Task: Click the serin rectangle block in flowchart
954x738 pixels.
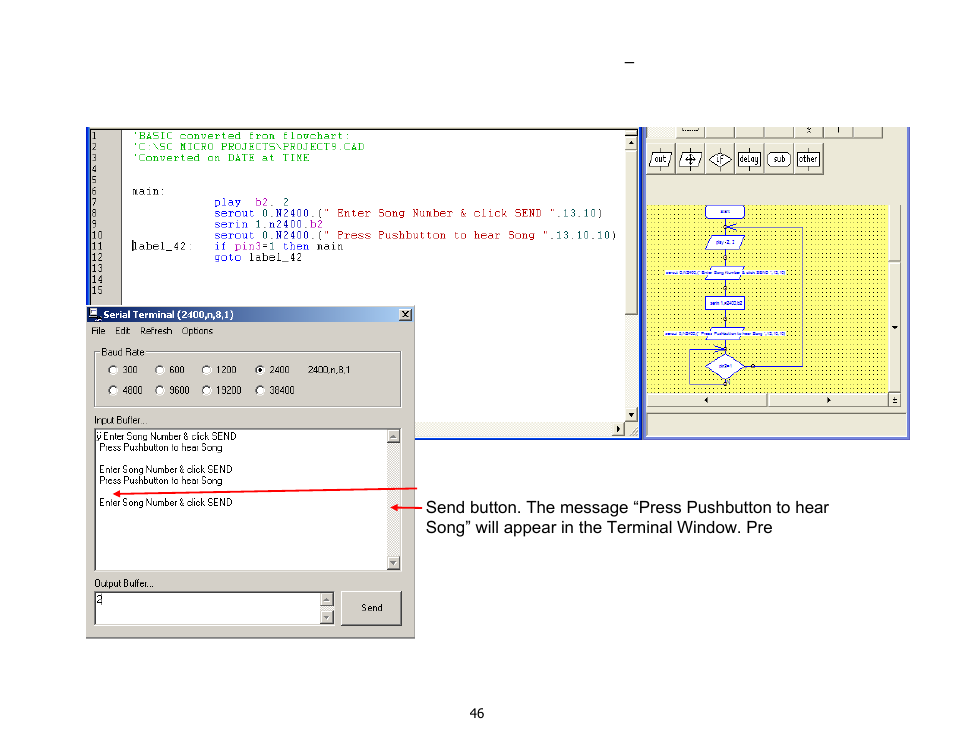Action: [725, 303]
